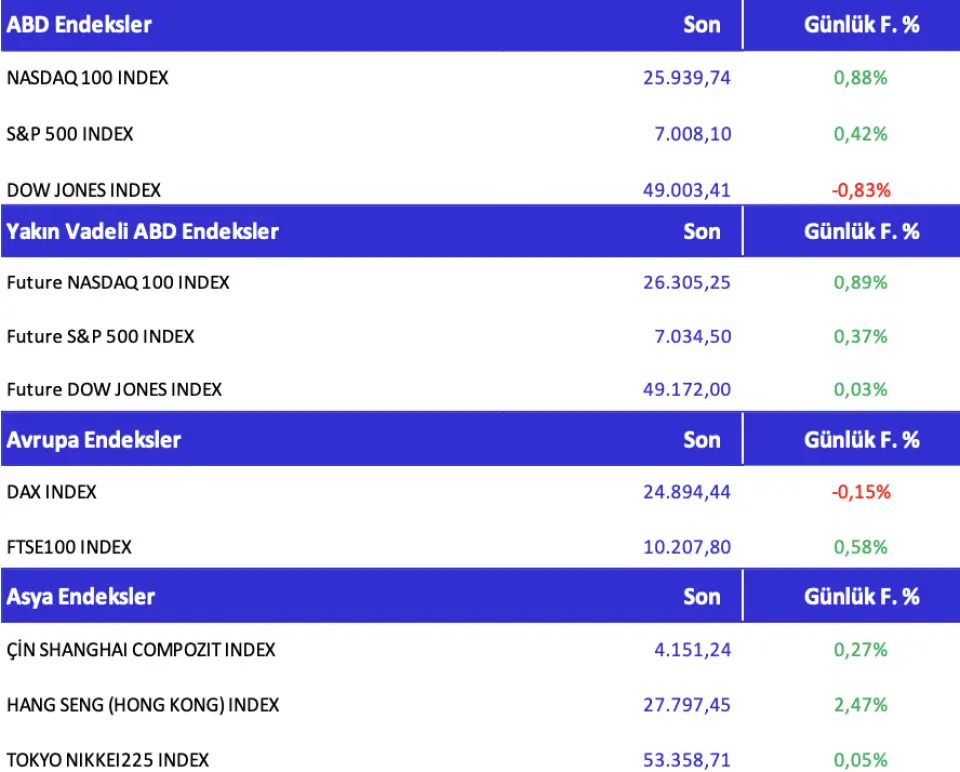The width and height of the screenshot is (960, 772).
Task: Open the FTSE100 INDEX row label
Action: 69,547
